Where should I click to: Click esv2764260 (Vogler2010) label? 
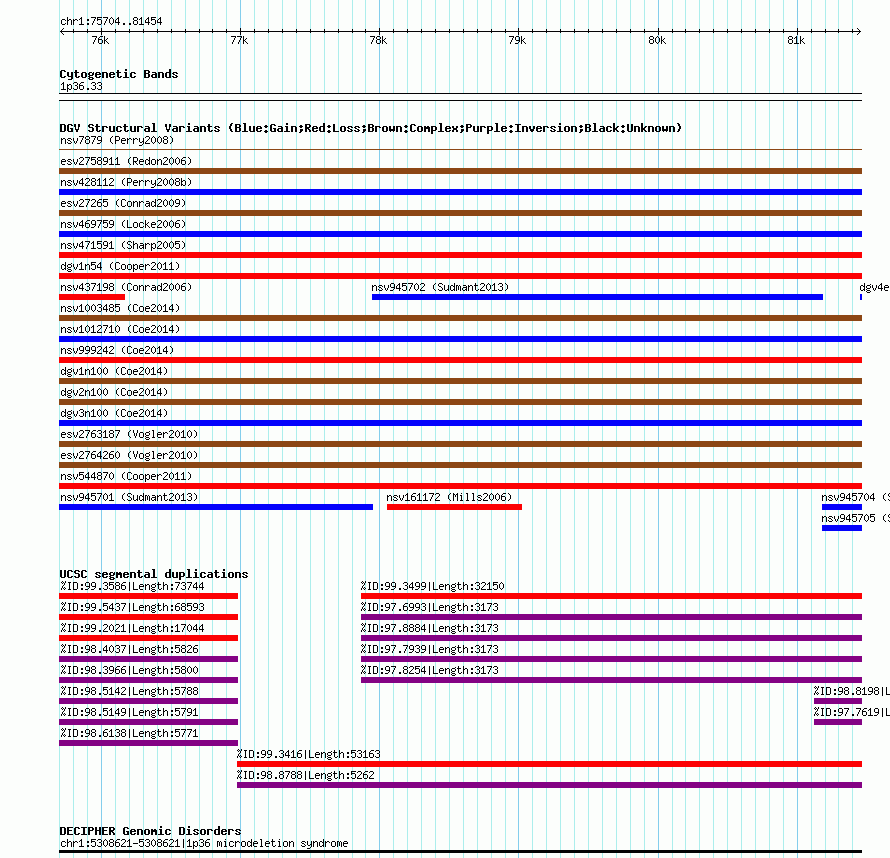[129, 455]
